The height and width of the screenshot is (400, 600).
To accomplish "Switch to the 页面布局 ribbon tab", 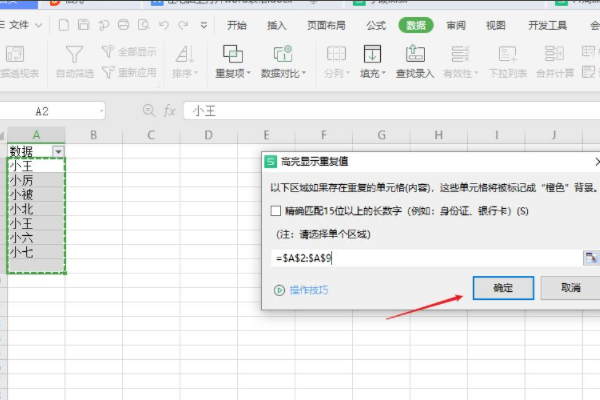I will click(x=326, y=25).
